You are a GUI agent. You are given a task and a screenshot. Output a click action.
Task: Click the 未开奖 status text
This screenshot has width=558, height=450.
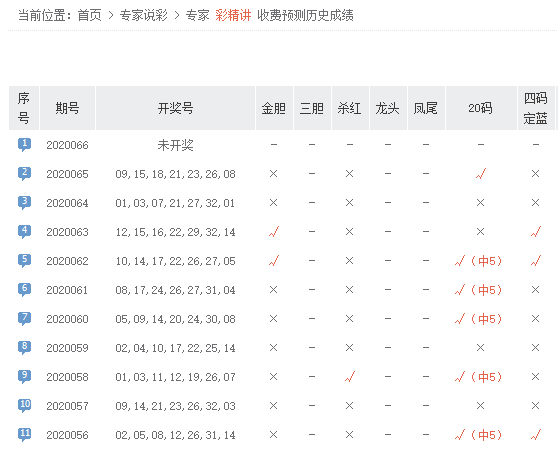point(175,145)
